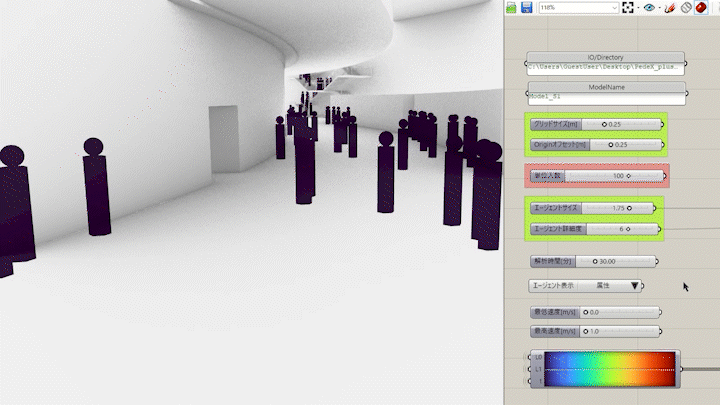The width and height of the screenshot is (720, 405).
Task: Open the エージェント表示 value list arrow
Action: 634,285
